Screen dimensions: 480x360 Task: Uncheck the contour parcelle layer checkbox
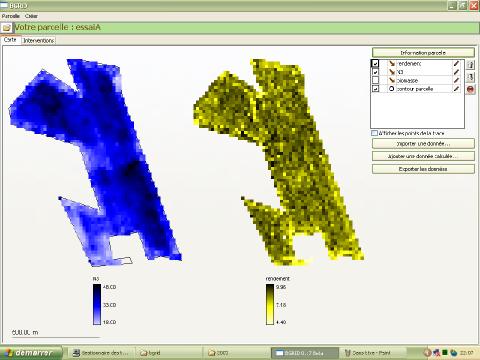point(375,89)
